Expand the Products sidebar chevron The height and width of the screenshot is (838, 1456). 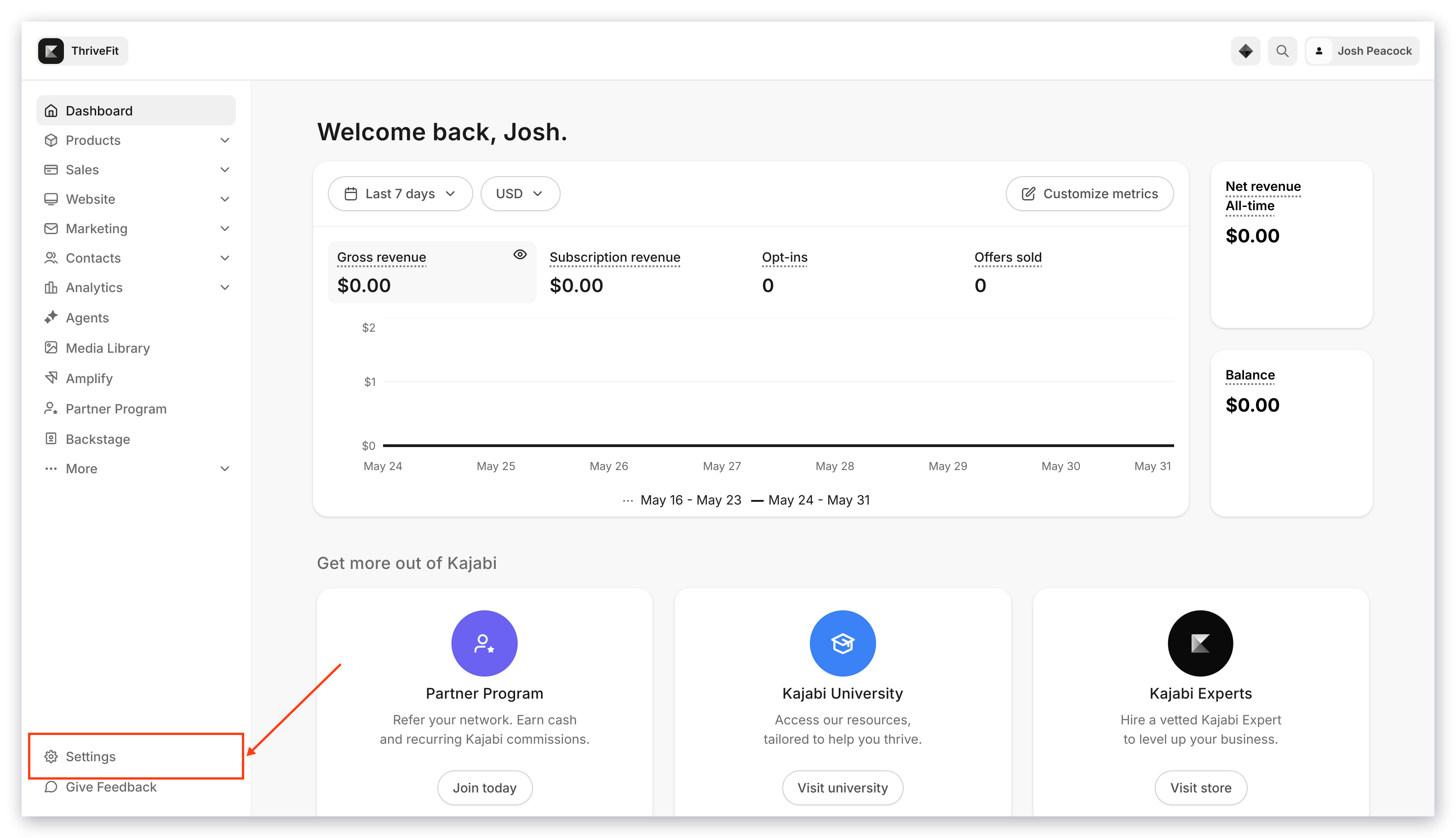[x=224, y=140]
